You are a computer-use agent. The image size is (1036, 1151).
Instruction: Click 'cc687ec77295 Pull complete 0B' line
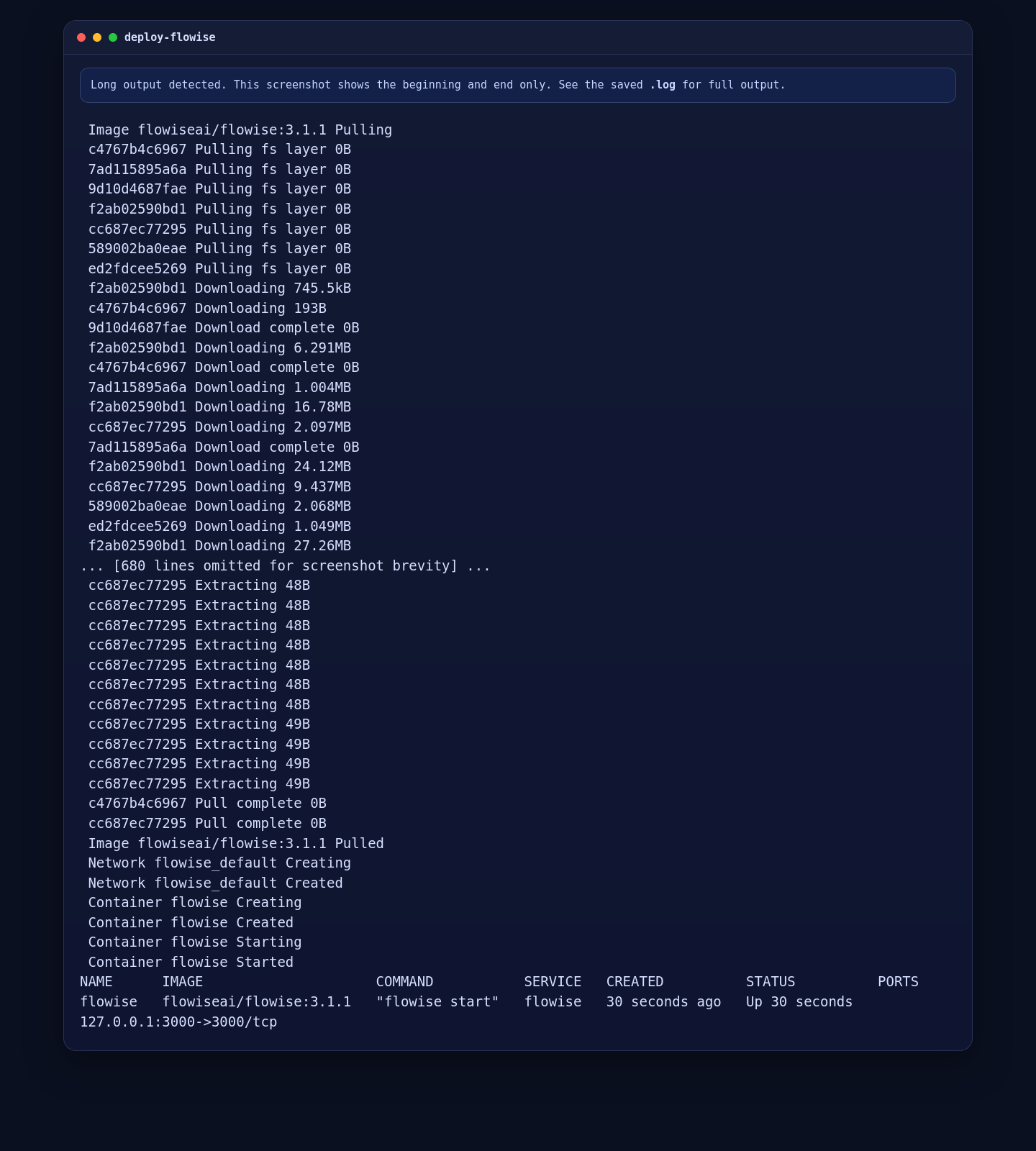tap(207, 824)
